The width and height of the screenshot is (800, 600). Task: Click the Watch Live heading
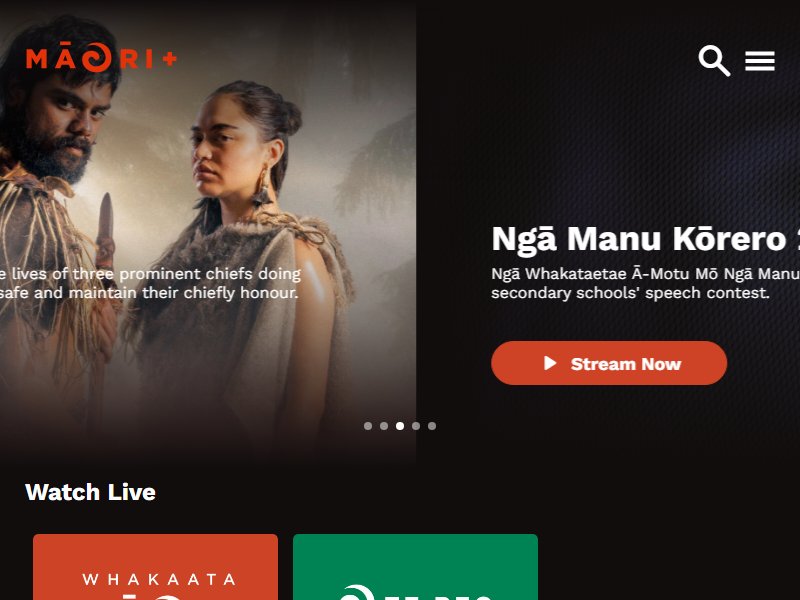[90, 492]
